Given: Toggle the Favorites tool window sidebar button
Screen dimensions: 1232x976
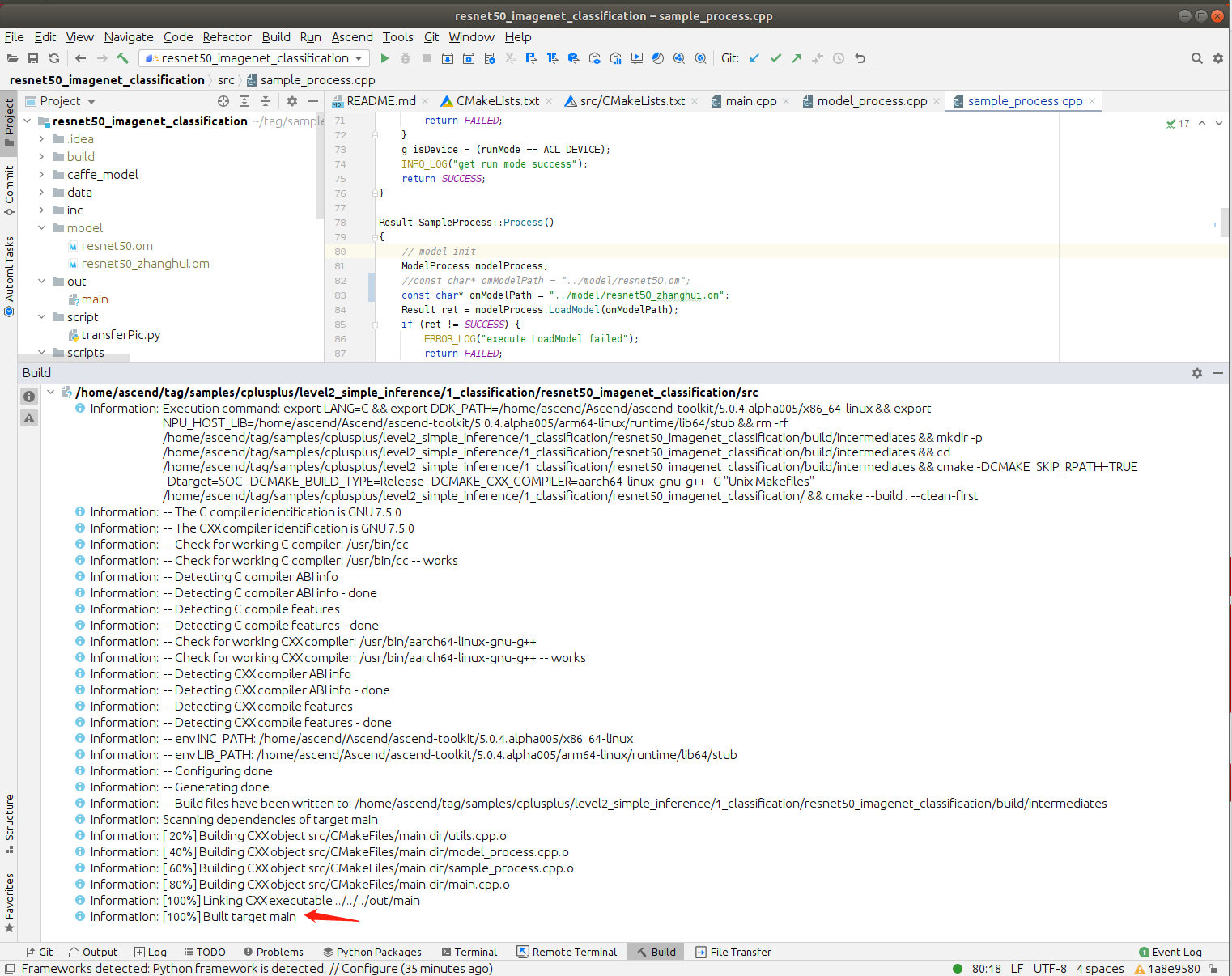Looking at the screenshot, I should pos(9,902).
